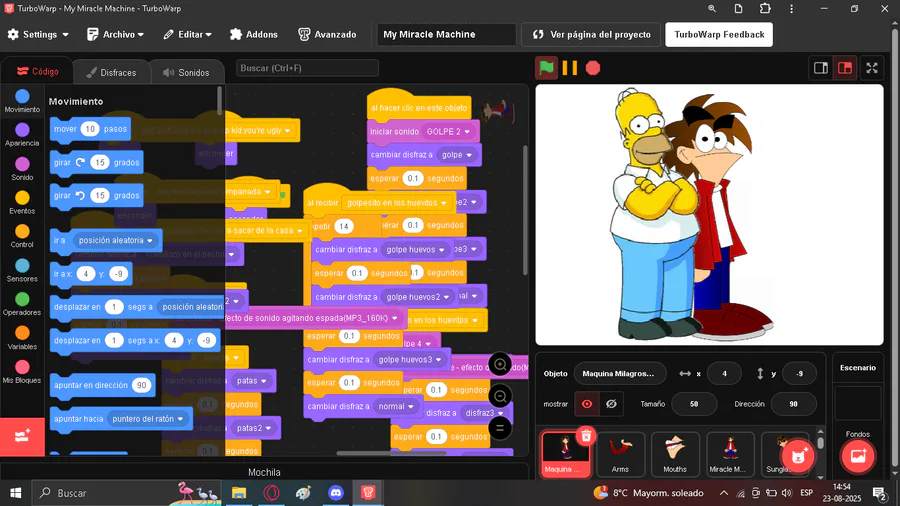Viewport: 900px width, 506px height.
Task: Select the Sonido block category
Action: pos(22,169)
